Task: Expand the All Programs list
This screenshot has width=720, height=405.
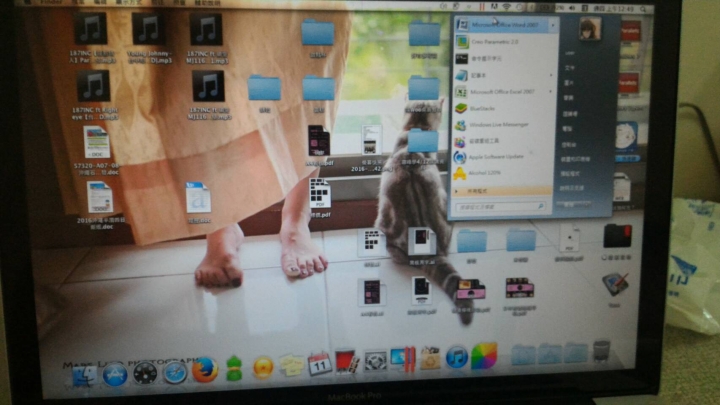Action: coord(502,191)
